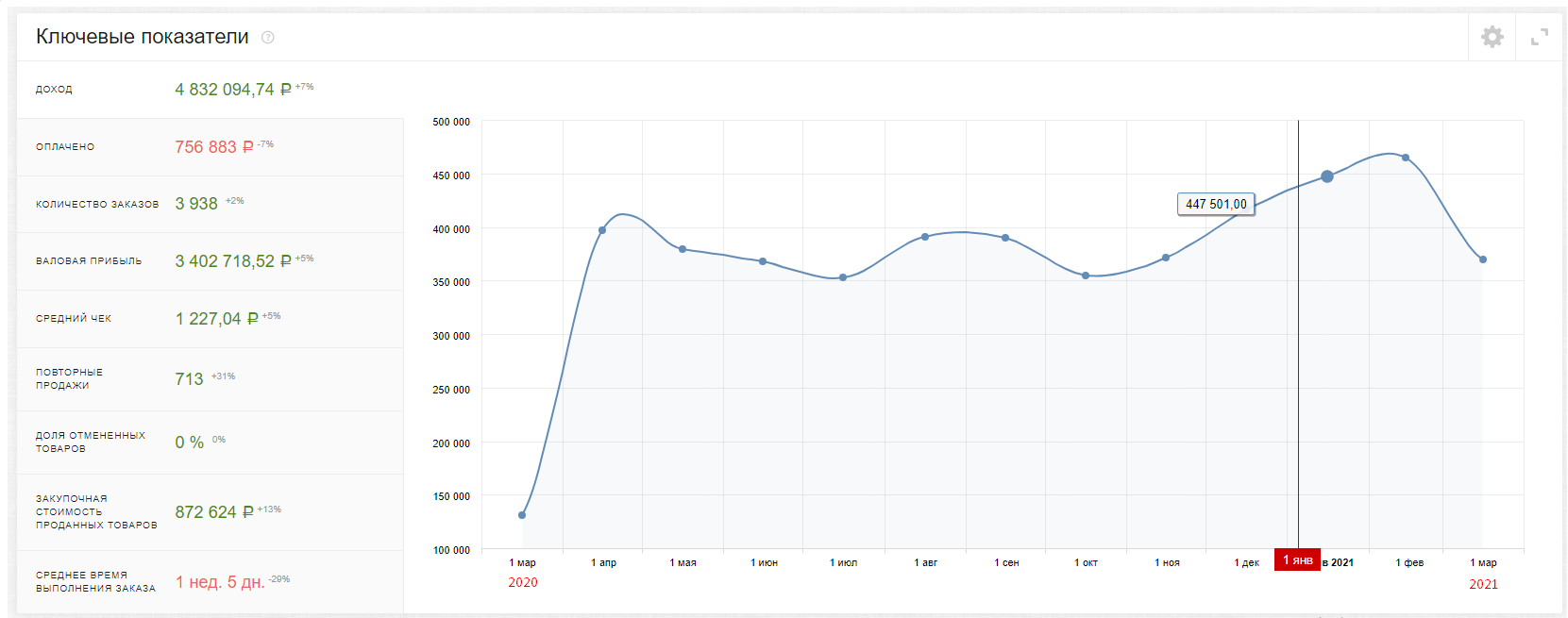Show the Количество заказов metric
The height and width of the screenshot is (618, 1568).
(x=210, y=204)
